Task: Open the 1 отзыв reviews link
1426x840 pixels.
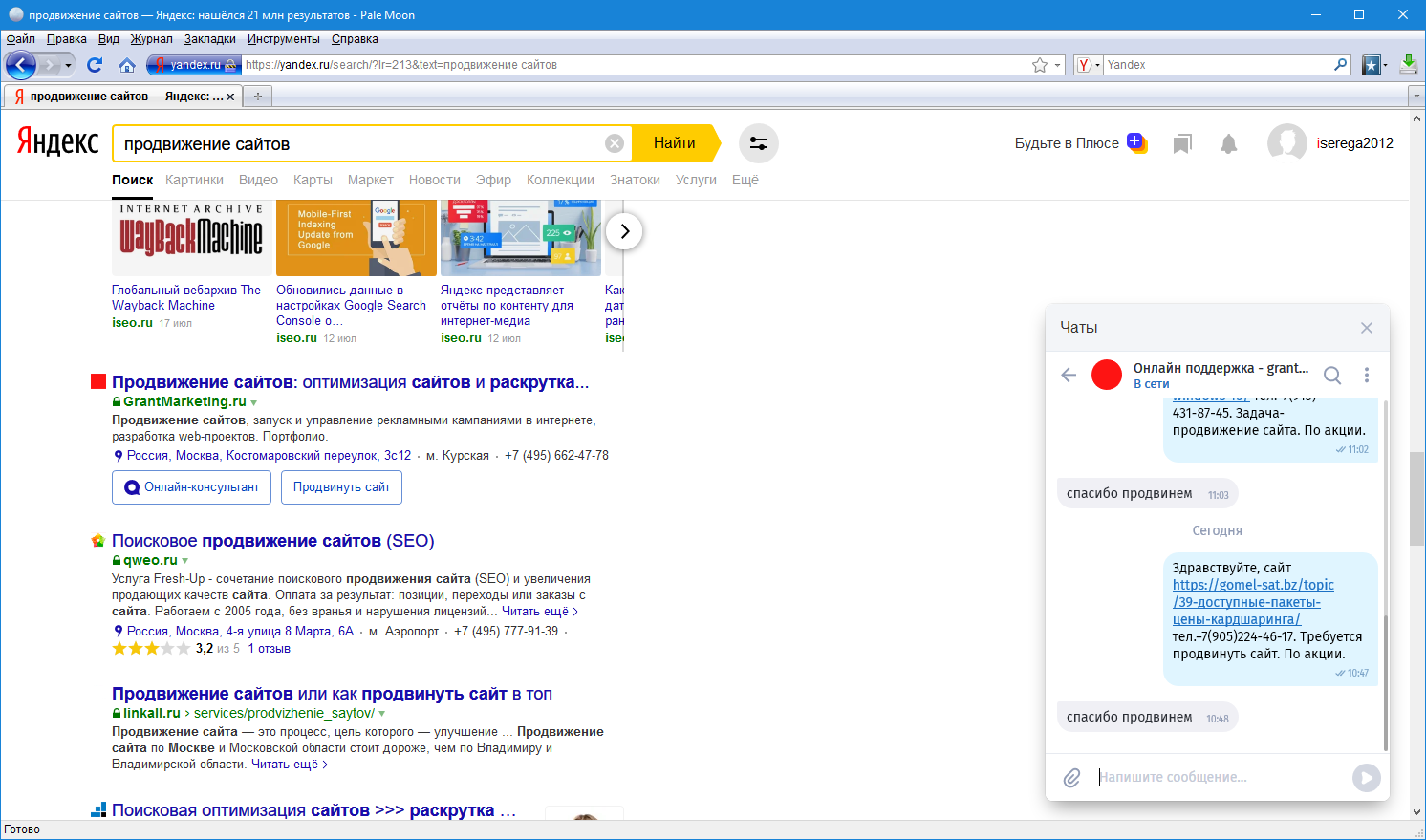Action: click(269, 649)
